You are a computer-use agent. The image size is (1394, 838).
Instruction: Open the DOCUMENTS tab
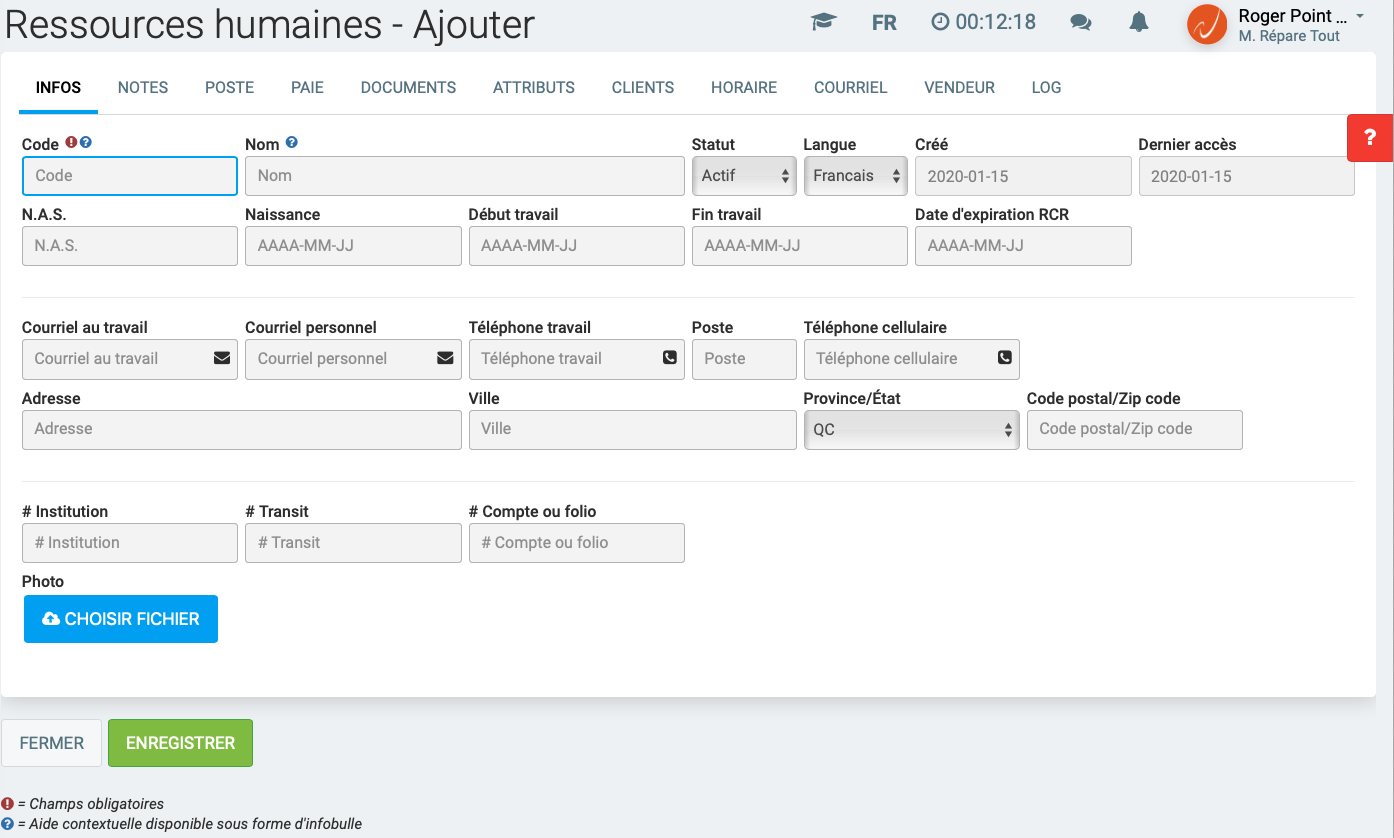[408, 88]
